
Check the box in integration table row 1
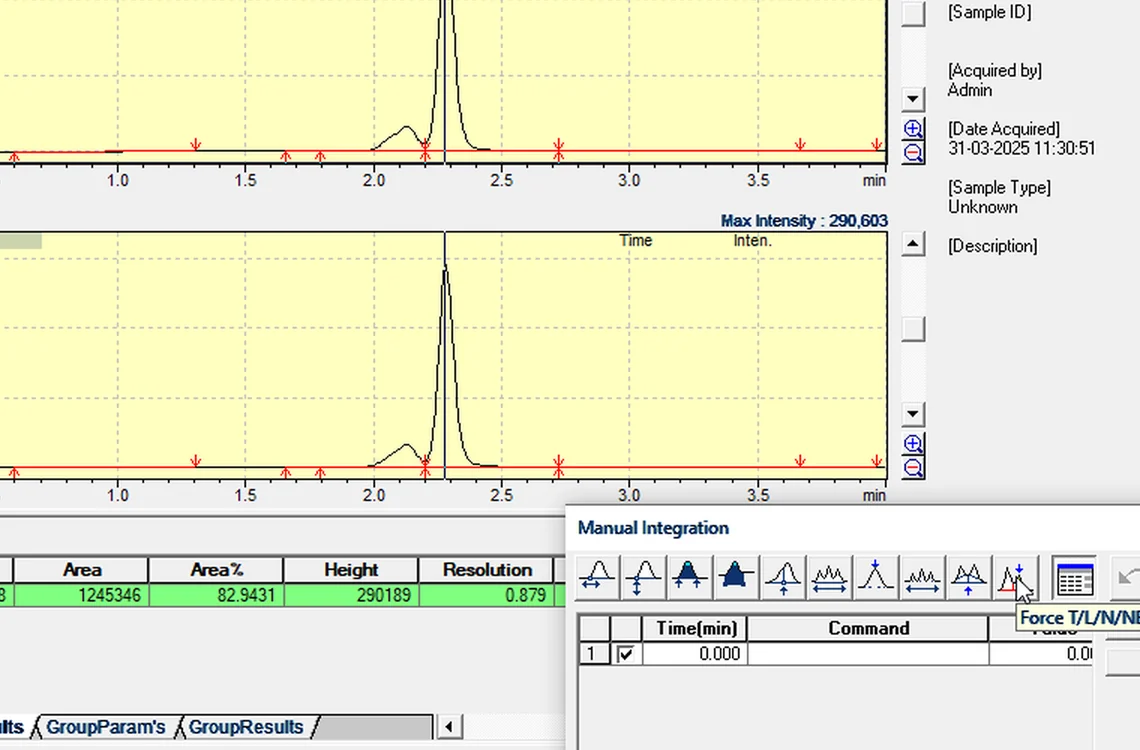click(625, 654)
